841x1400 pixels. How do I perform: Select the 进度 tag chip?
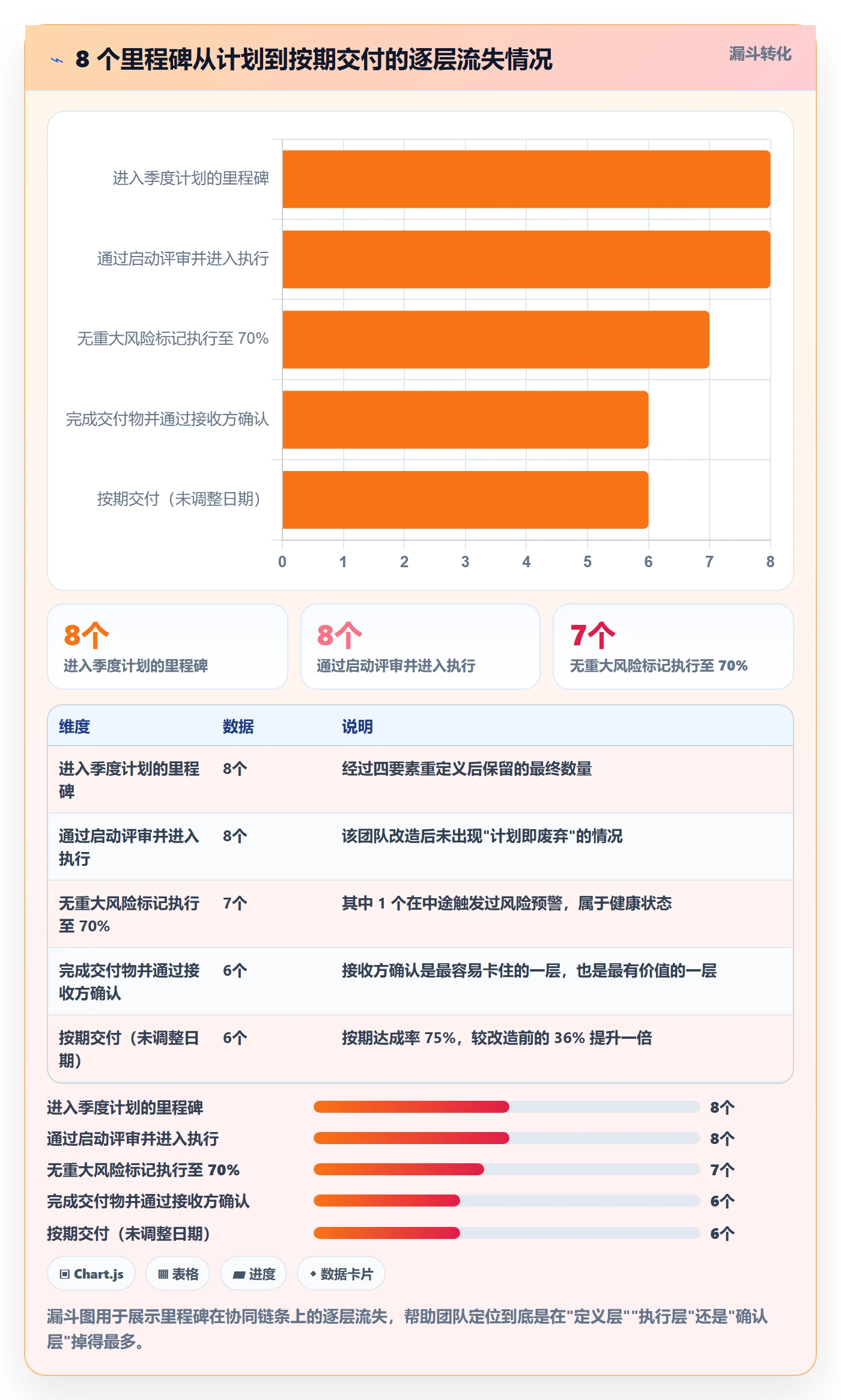coord(254,1273)
